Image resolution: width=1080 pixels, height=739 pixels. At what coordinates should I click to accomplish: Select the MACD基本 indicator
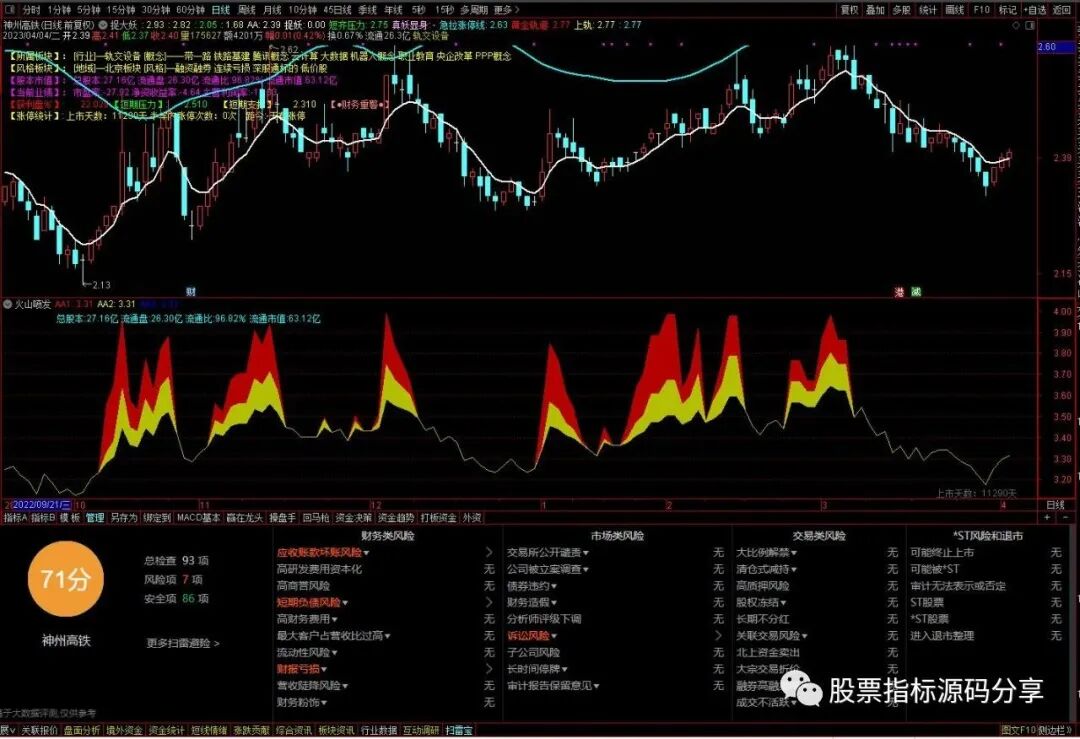(x=198, y=517)
